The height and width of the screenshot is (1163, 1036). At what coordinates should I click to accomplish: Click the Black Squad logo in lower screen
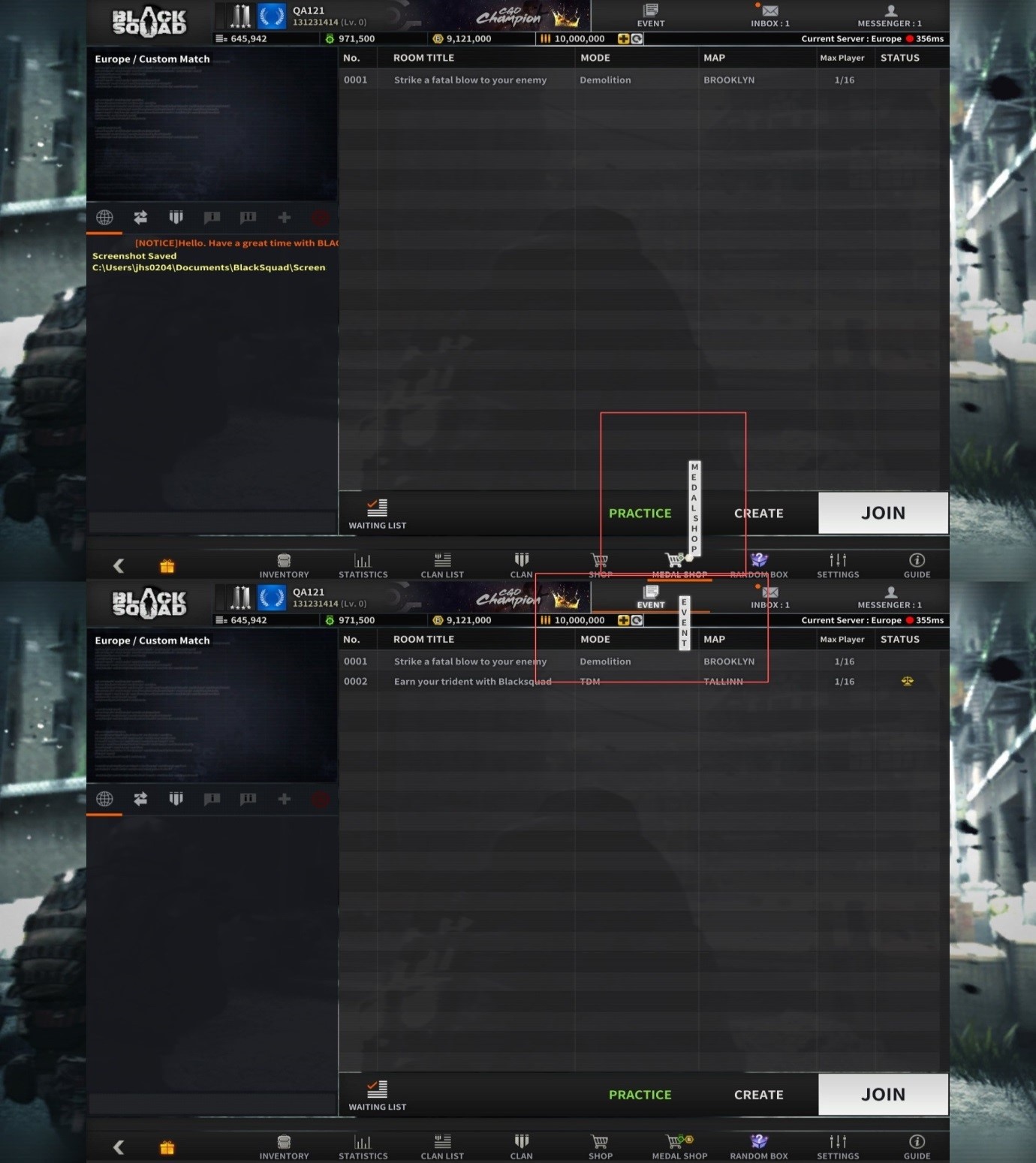[x=149, y=603]
